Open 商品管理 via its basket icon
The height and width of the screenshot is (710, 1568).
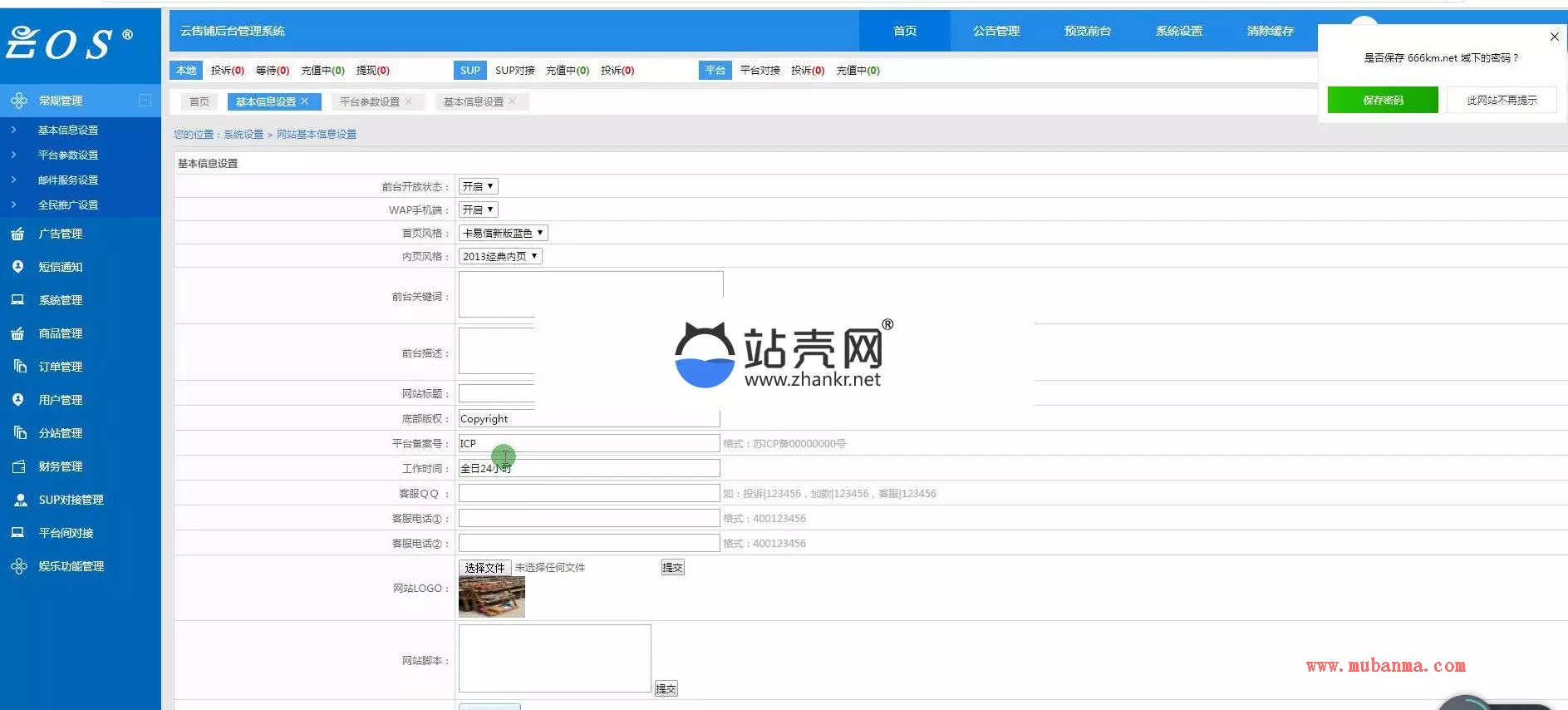tap(17, 333)
